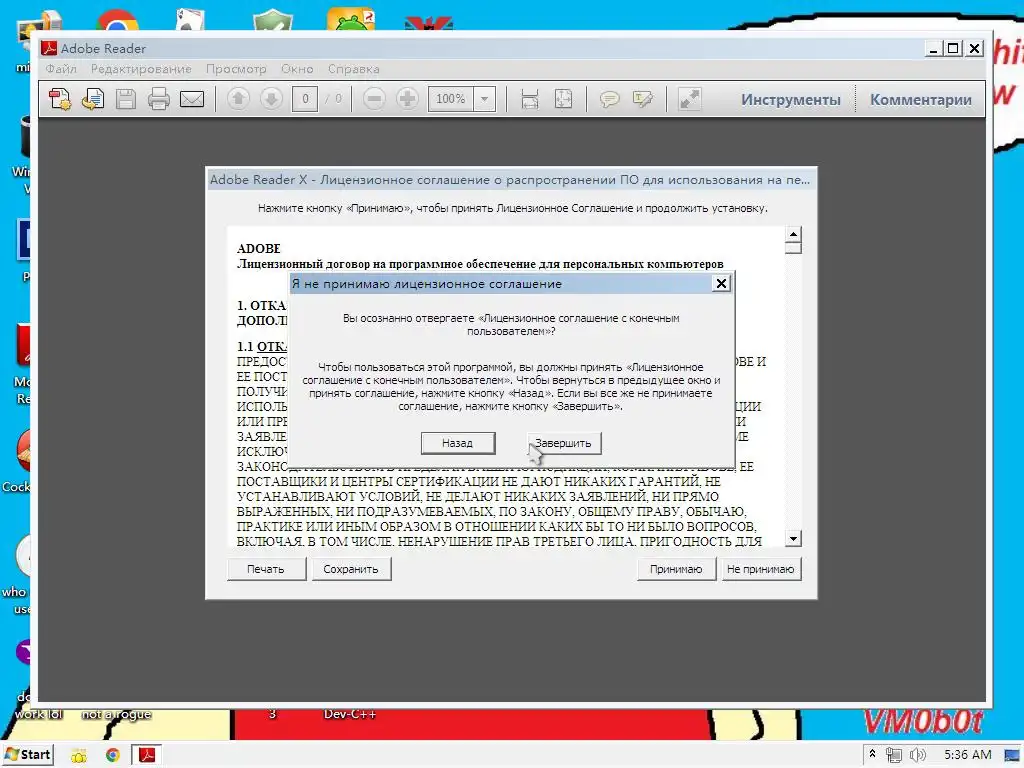Click the Fit width scrolling icon
The image size is (1024, 768).
pos(530,99)
